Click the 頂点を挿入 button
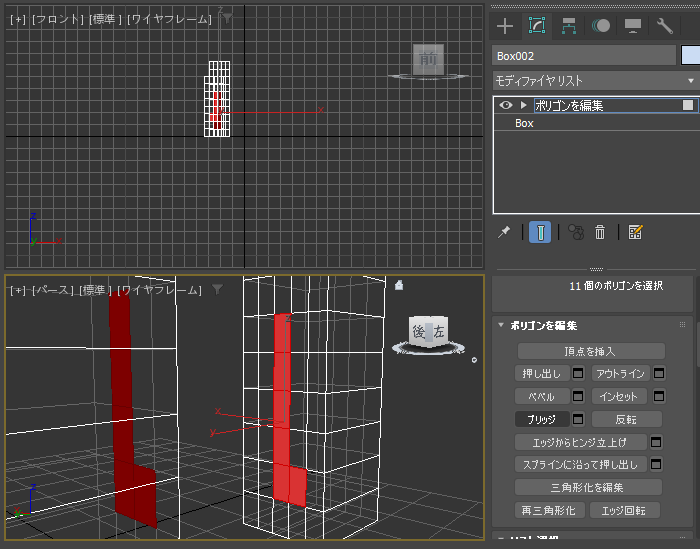The width and height of the screenshot is (700, 549). click(x=591, y=351)
